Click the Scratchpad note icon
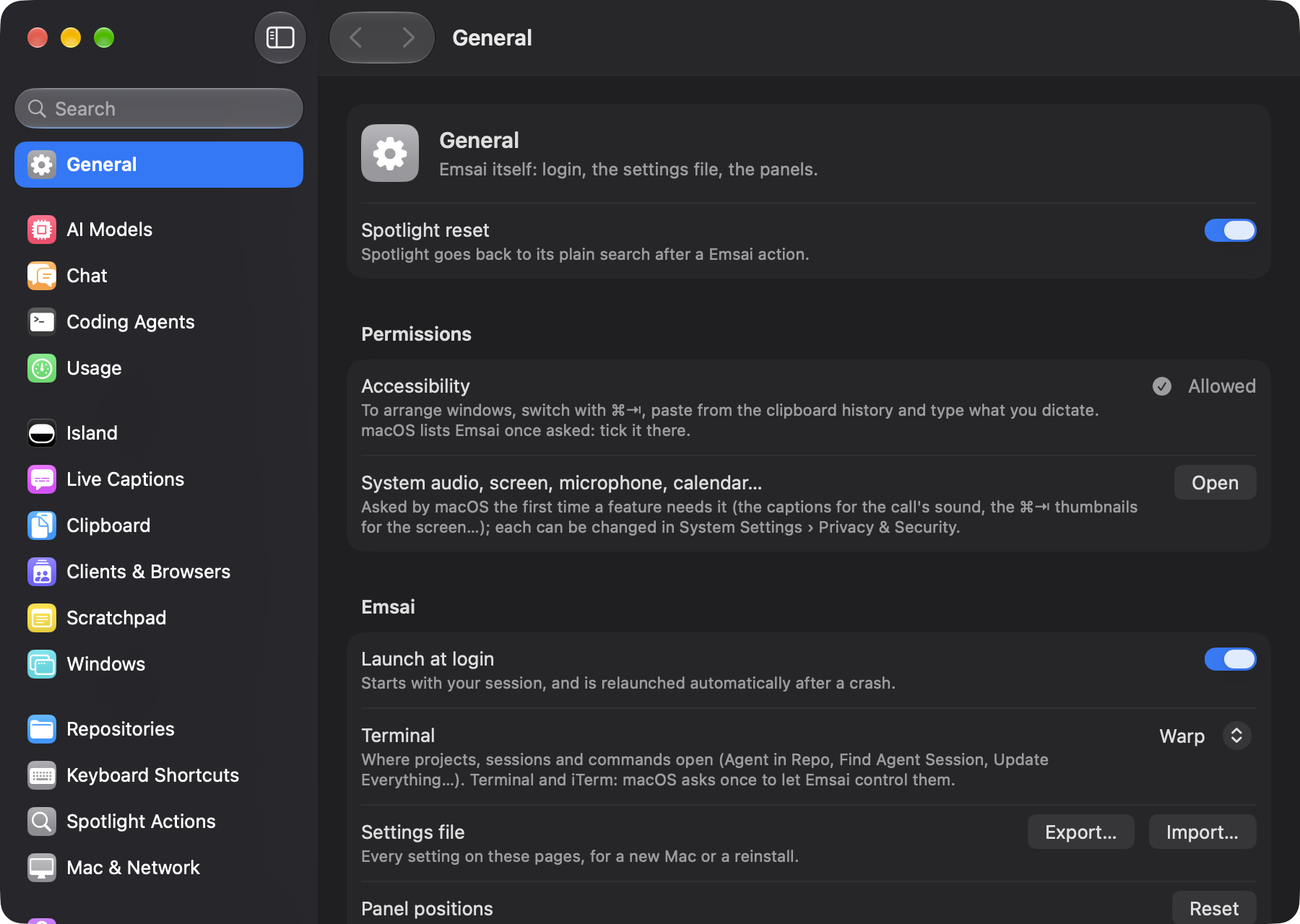The width and height of the screenshot is (1300, 924). tap(42, 618)
